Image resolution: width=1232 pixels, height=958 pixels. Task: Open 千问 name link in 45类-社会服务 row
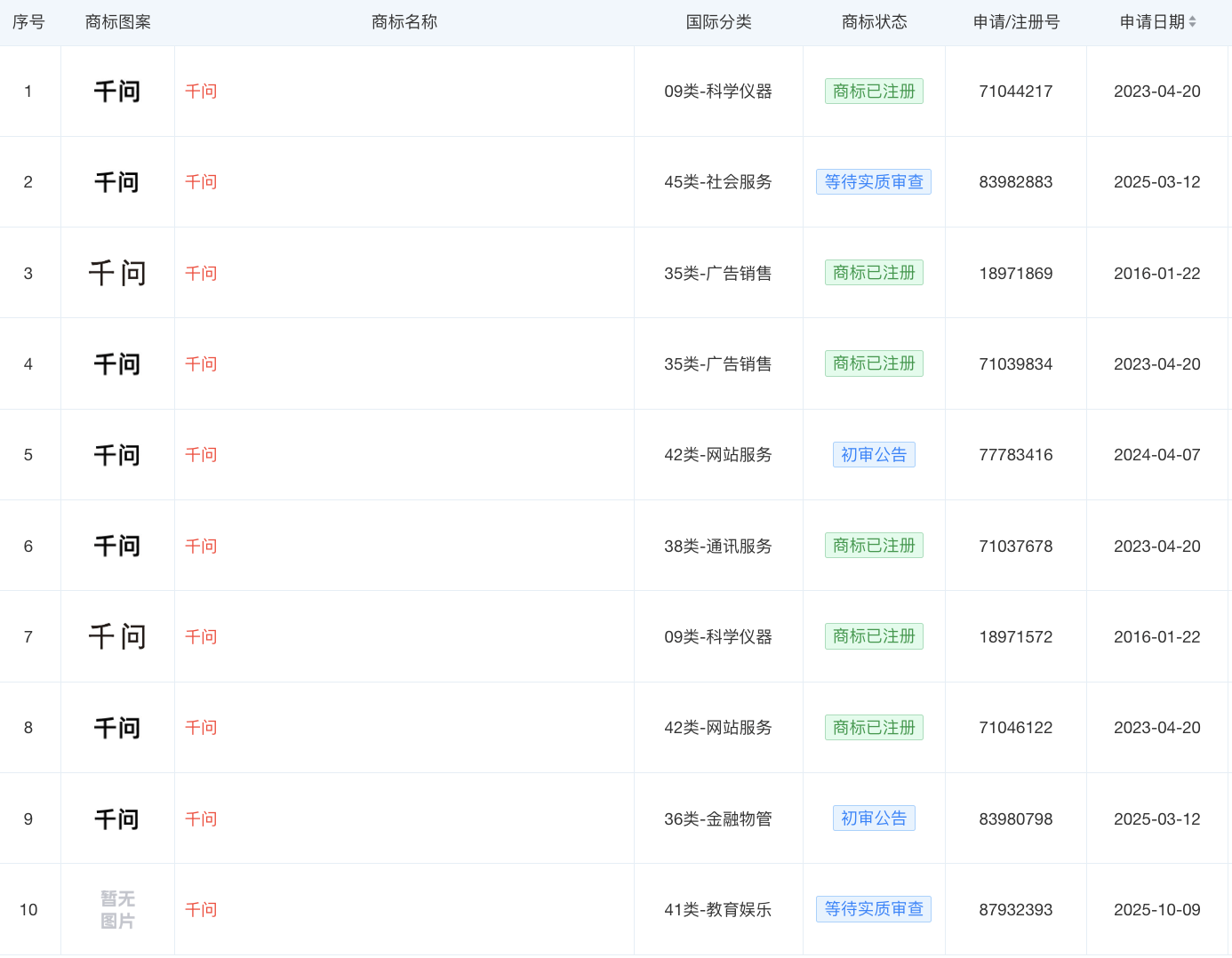coord(201,182)
